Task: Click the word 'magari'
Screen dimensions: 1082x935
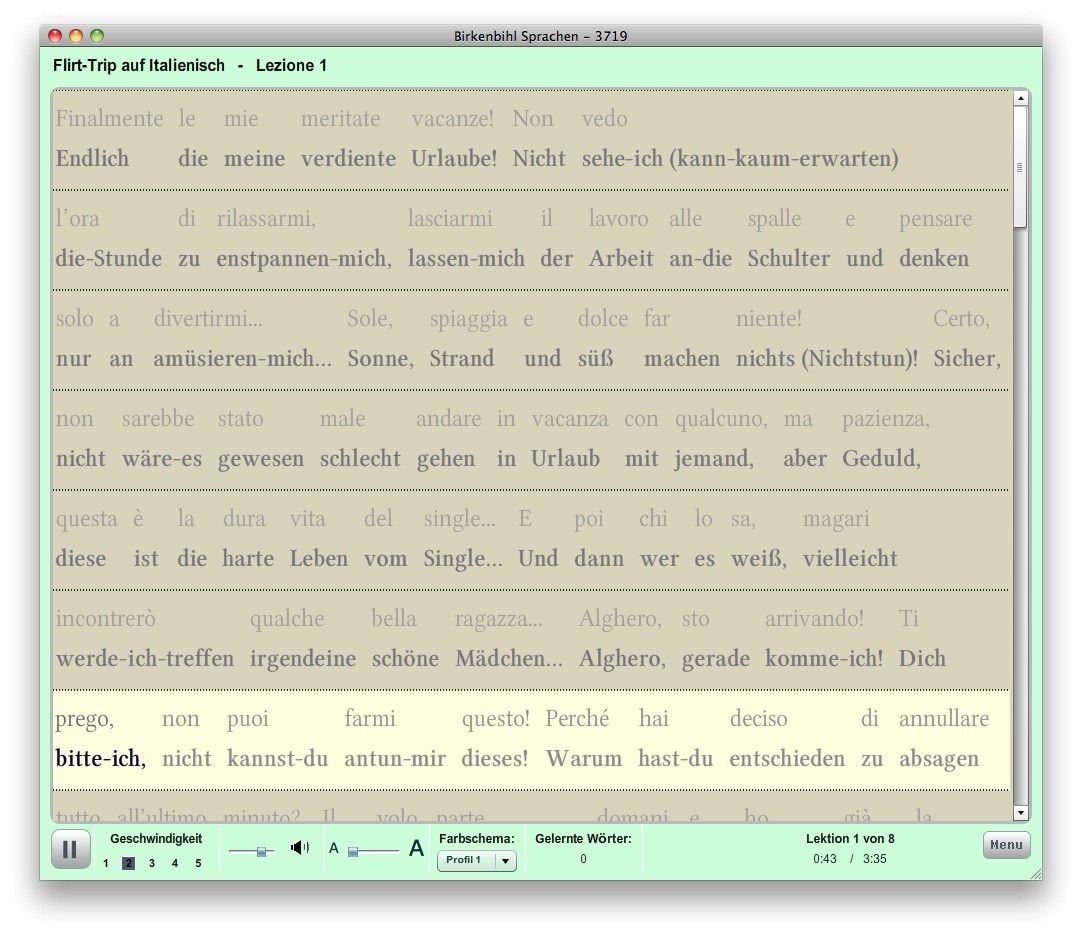Action: [x=836, y=519]
